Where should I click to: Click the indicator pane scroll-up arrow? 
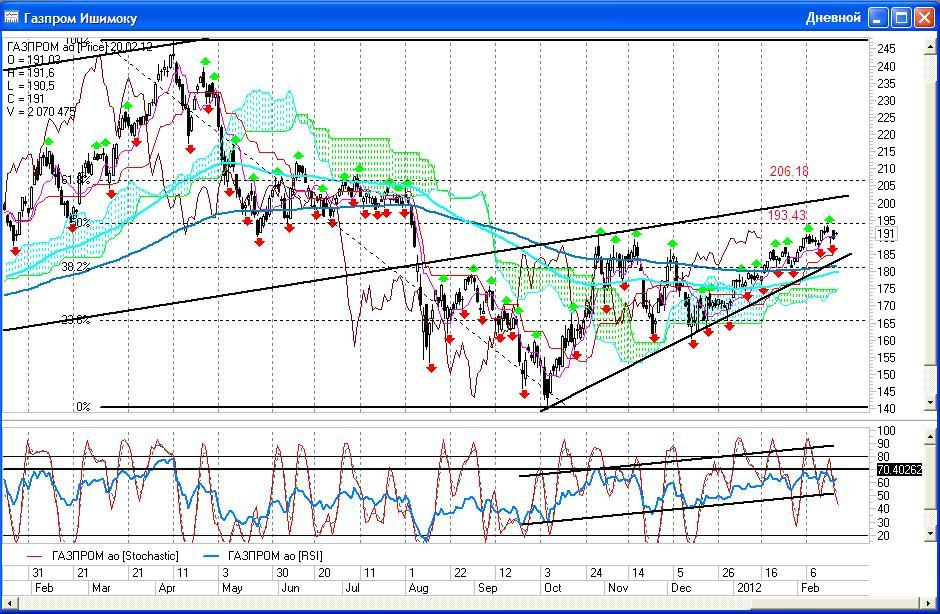tap(930, 435)
